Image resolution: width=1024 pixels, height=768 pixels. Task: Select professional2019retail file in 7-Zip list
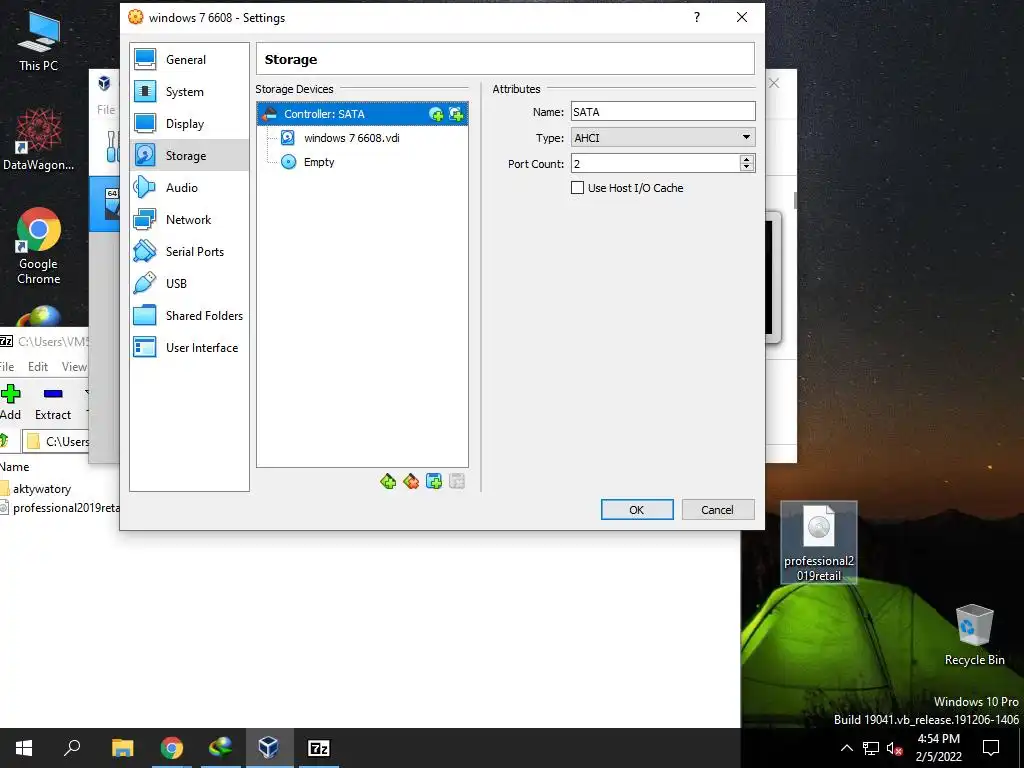click(60, 507)
